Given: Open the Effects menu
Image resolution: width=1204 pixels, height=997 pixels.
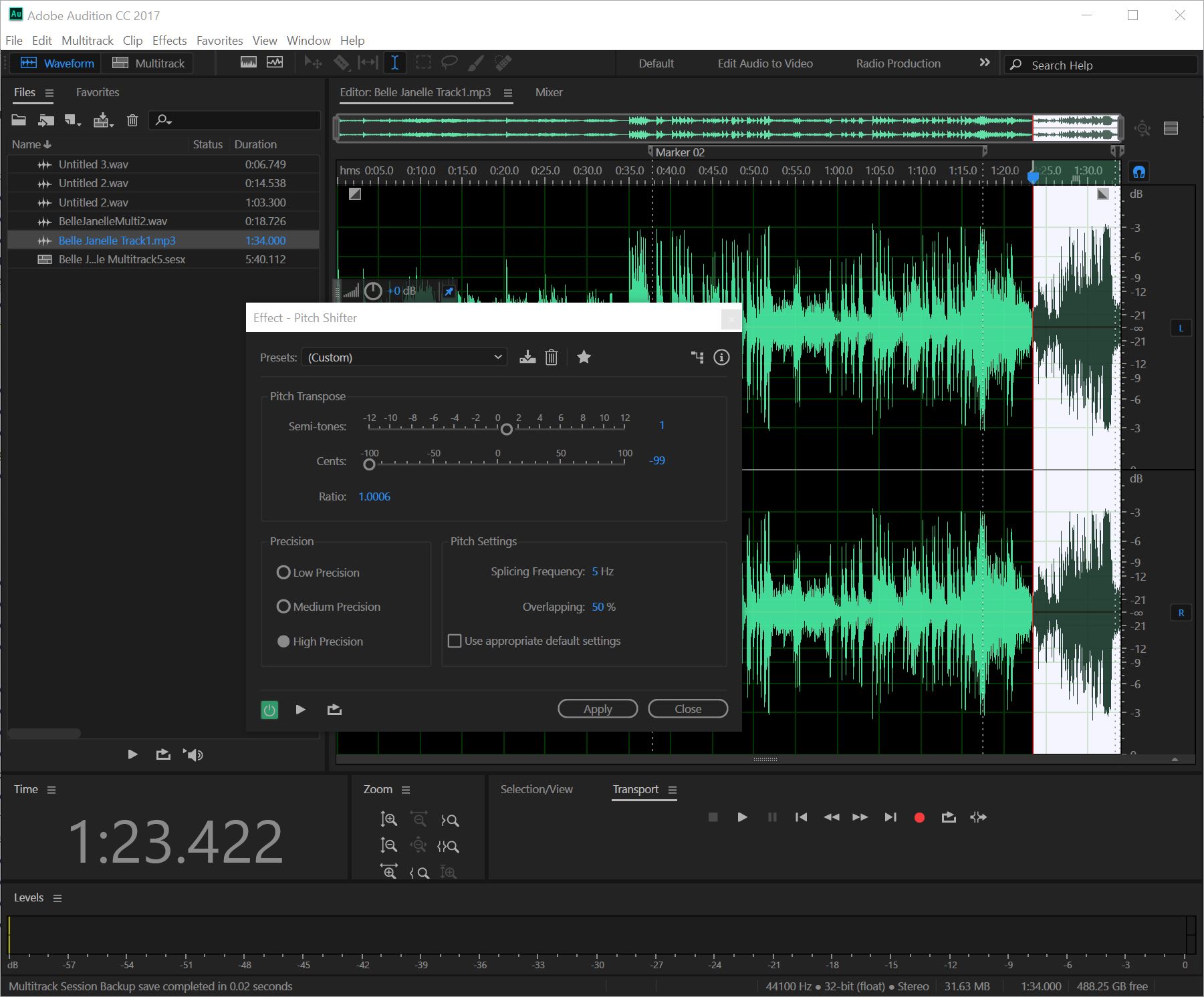Looking at the screenshot, I should click(169, 41).
